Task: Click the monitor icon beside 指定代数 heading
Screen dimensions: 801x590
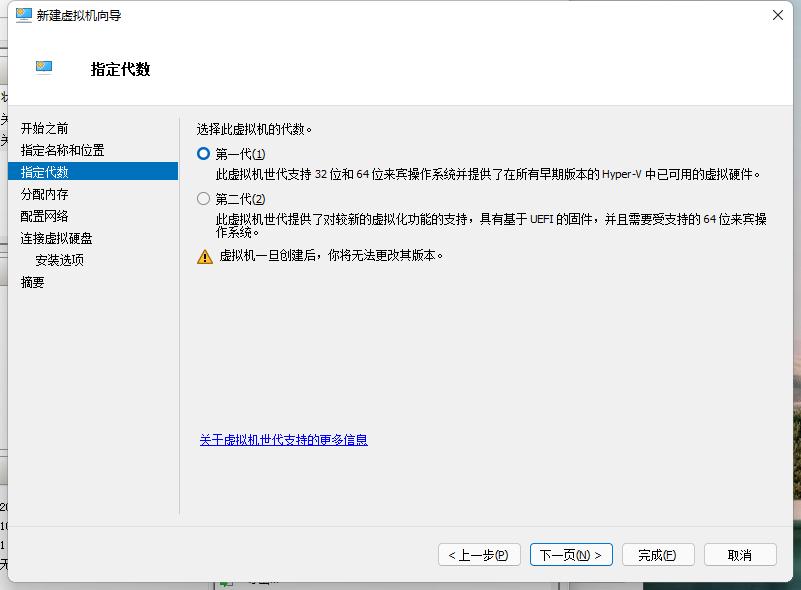Action: [x=42, y=66]
